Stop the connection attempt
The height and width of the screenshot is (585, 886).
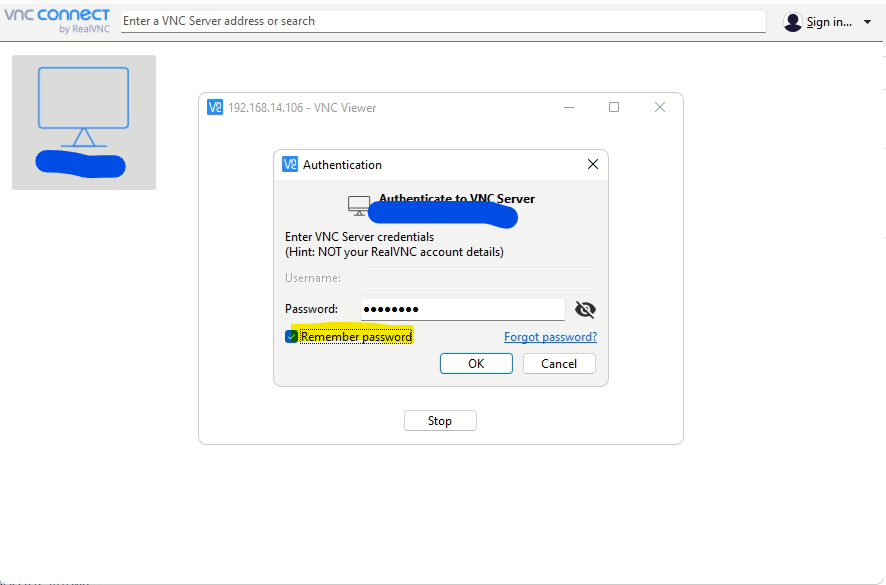(x=440, y=421)
